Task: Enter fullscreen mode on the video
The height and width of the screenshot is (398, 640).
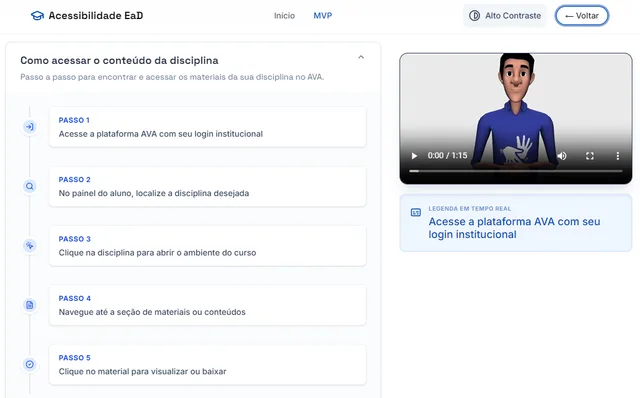Action: click(x=590, y=156)
